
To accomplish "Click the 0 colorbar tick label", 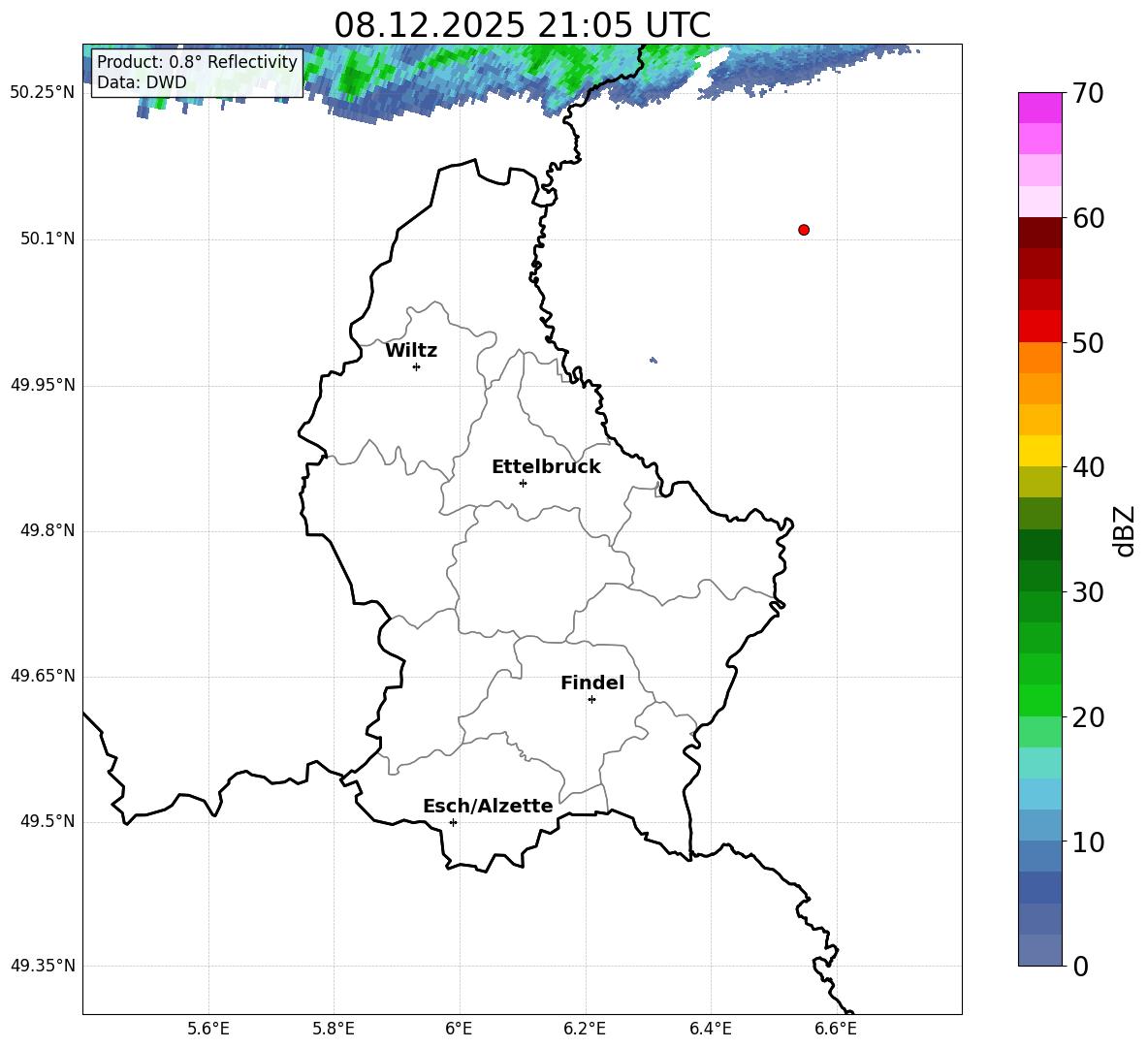I will 1080,966.
